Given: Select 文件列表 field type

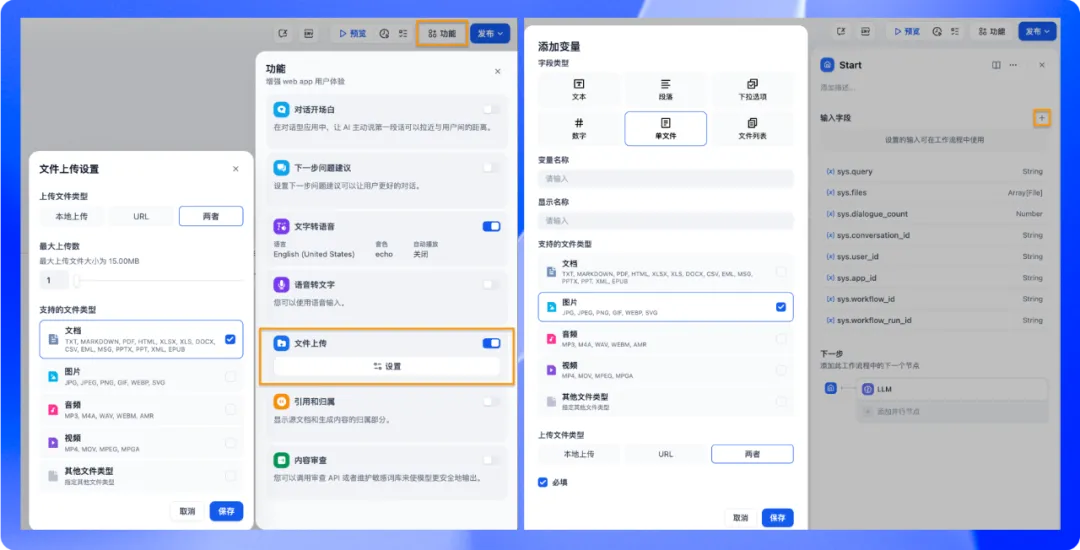Looking at the screenshot, I should click(752, 129).
